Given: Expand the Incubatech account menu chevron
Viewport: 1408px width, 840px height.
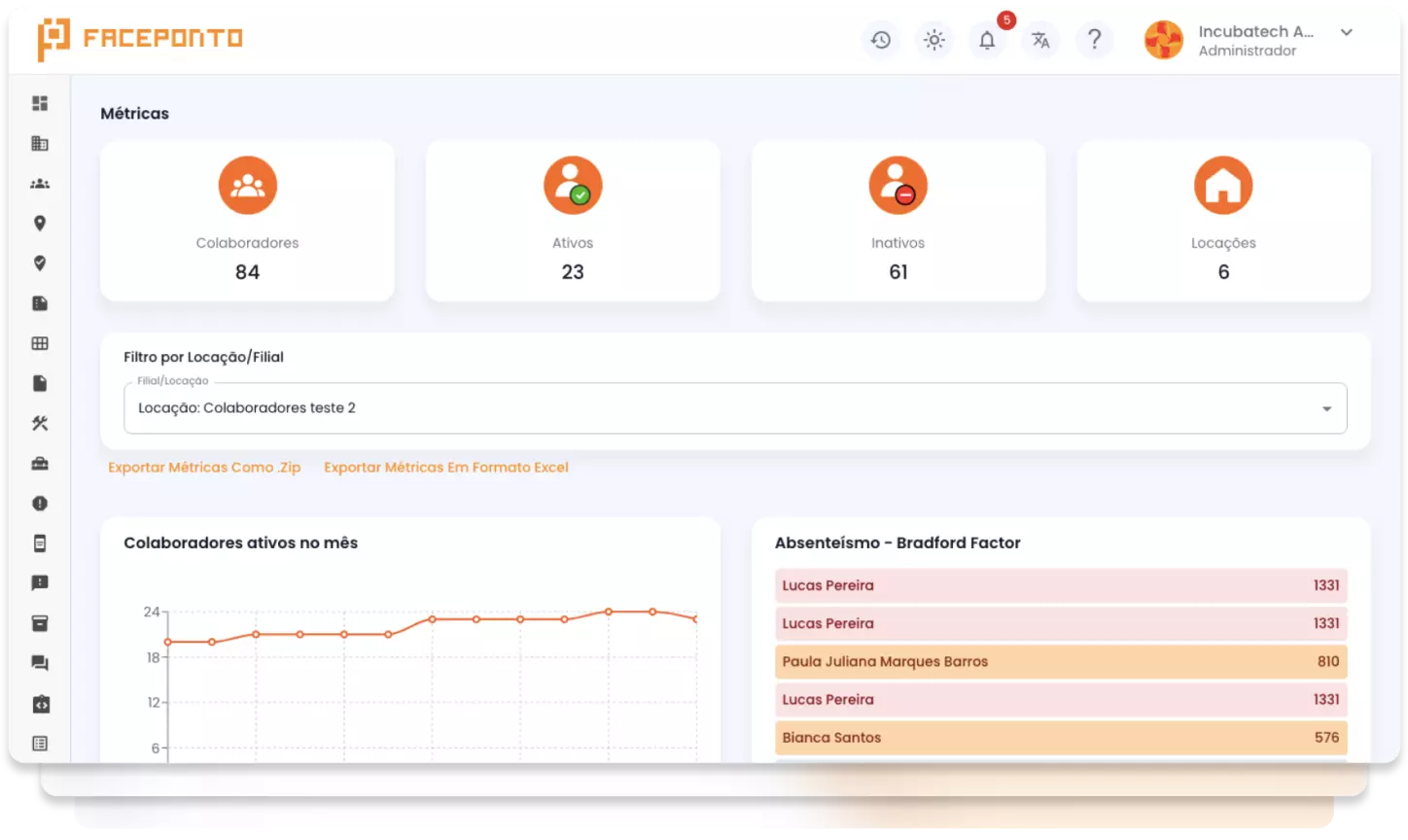Looking at the screenshot, I should (x=1347, y=32).
